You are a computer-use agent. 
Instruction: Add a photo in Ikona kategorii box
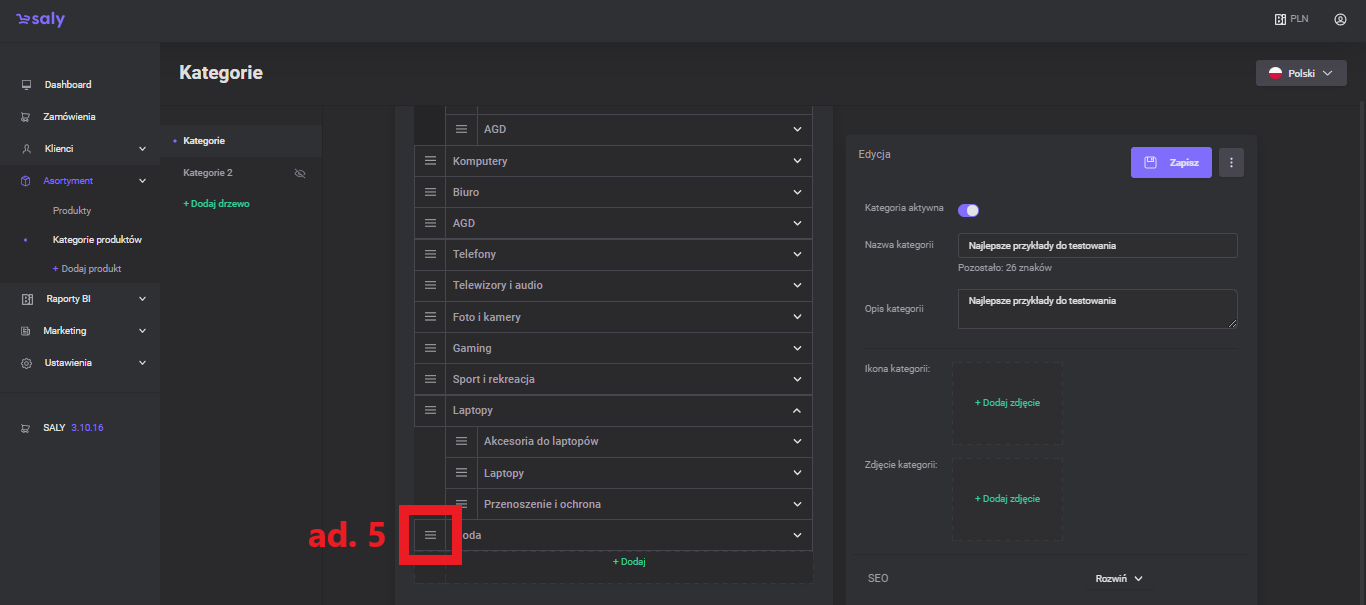click(x=1007, y=403)
